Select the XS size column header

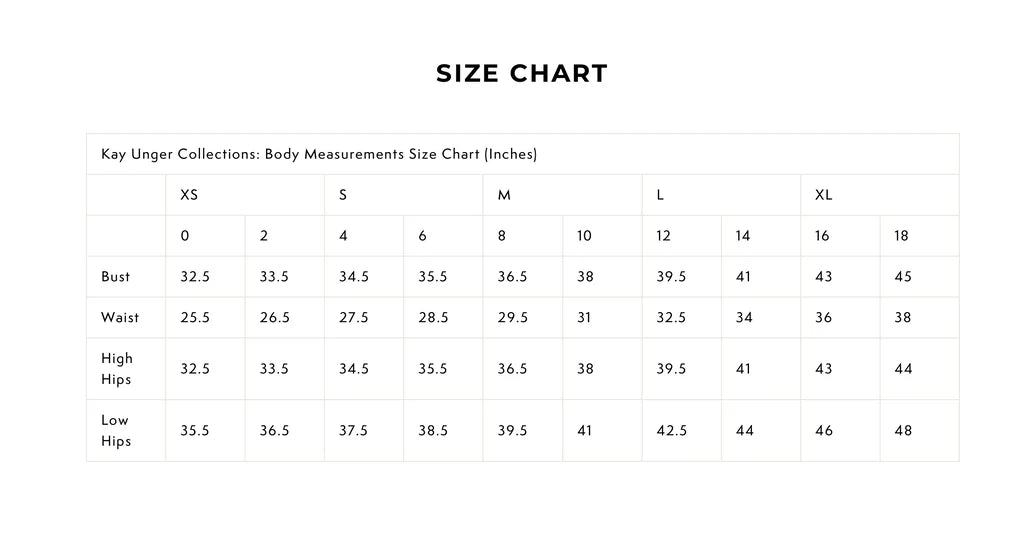tap(189, 195)
